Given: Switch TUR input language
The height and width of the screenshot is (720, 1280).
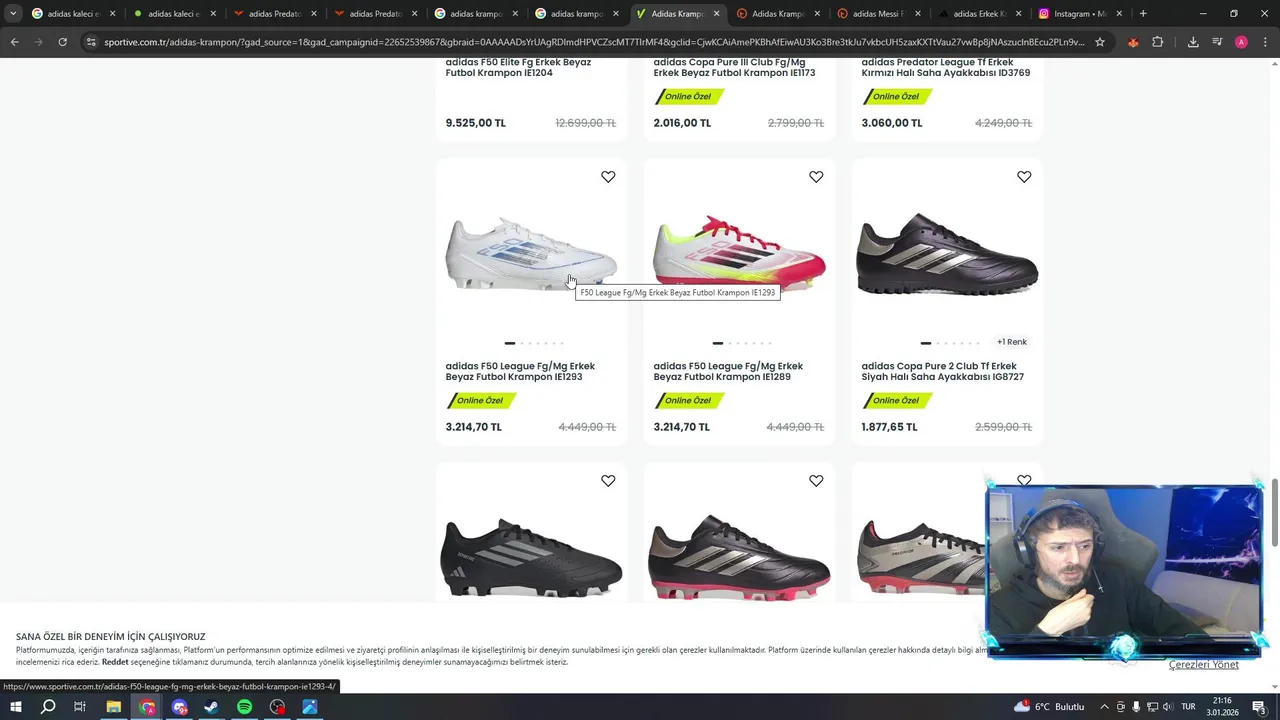Looking at the screenshot, I should tap(1188, 707).
